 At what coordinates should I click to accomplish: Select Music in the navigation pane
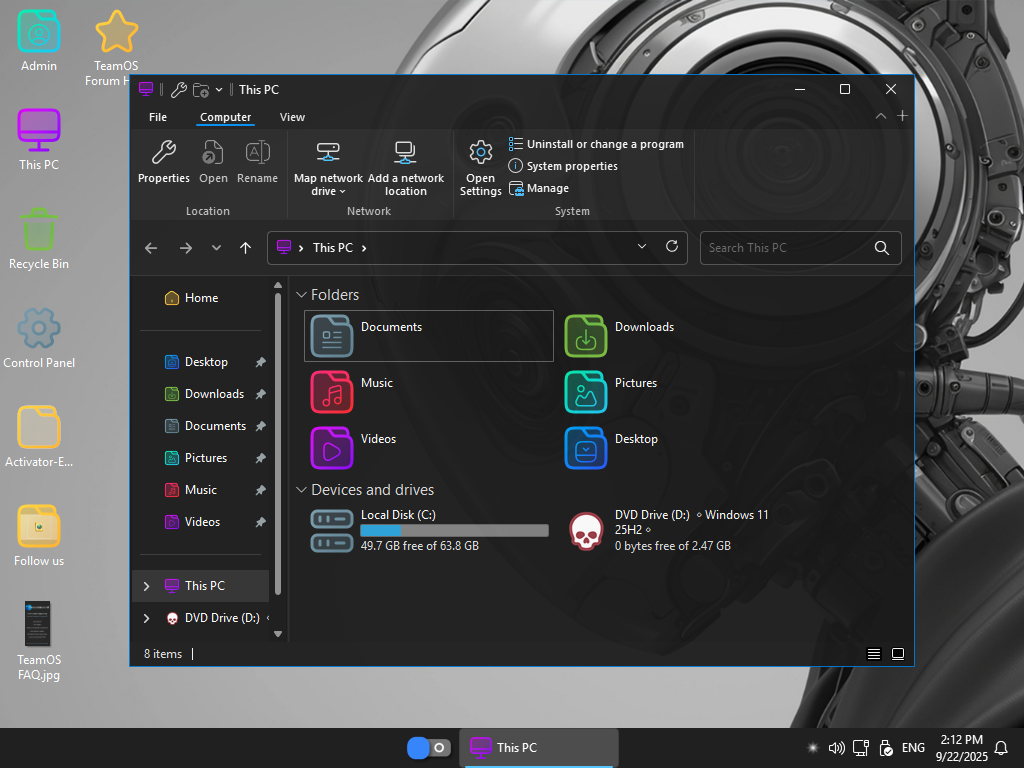click(191, 490)
